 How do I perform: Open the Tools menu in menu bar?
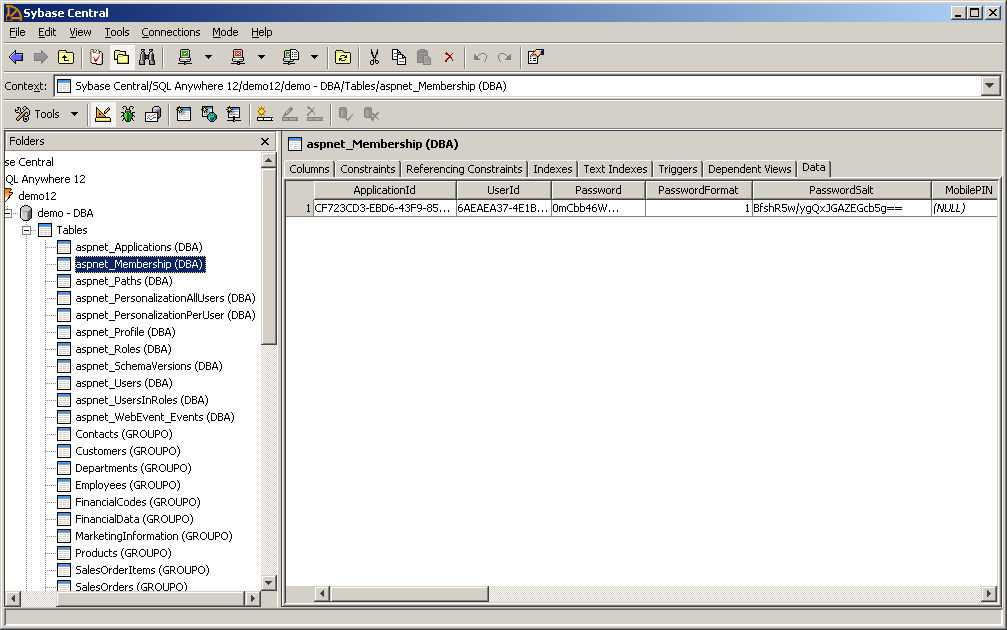coord(117,32)
